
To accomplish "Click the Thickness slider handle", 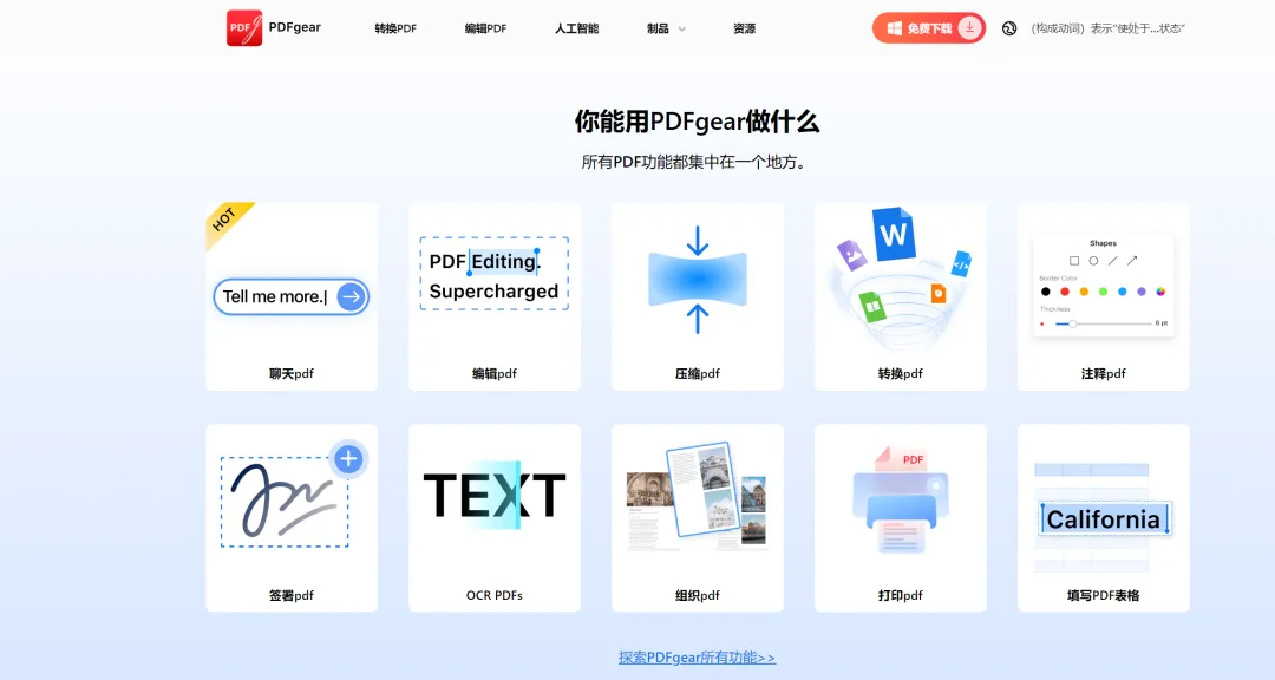I will pyautogui.click(x=1072, y=324).
